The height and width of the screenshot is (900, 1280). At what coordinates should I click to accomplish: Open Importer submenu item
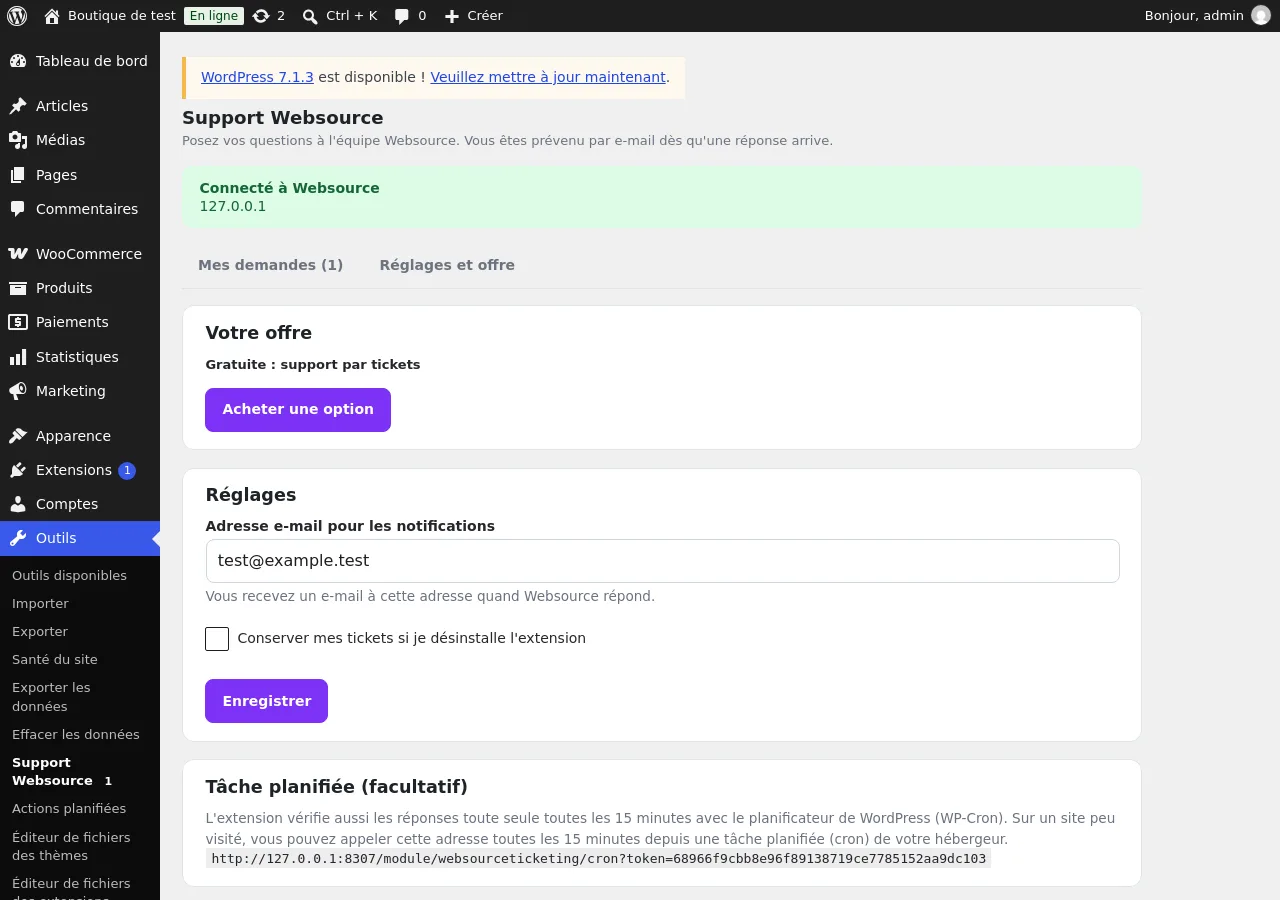coord(40,604)
